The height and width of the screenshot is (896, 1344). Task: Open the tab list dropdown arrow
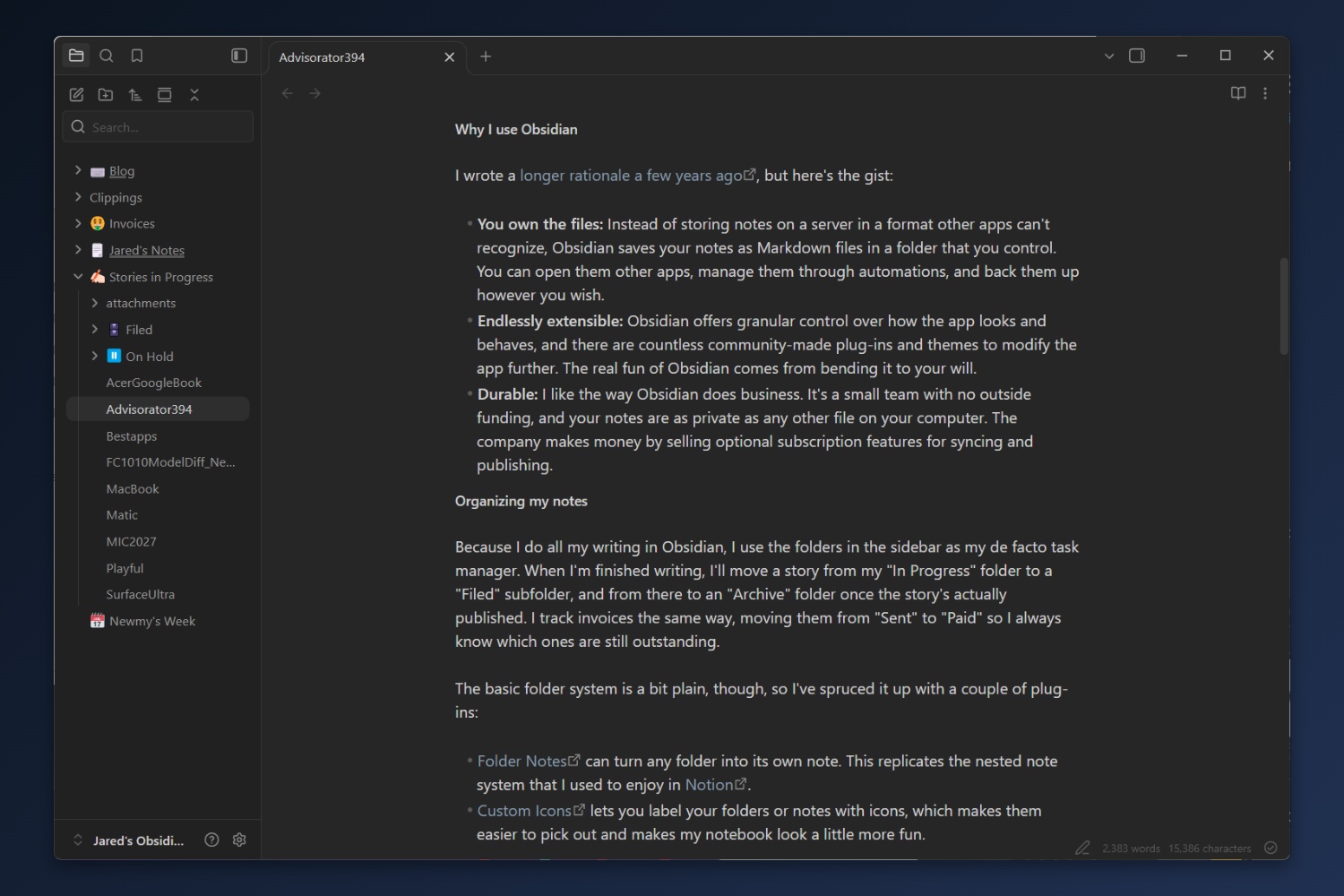pyautogui.click(x=1109, y=56)
